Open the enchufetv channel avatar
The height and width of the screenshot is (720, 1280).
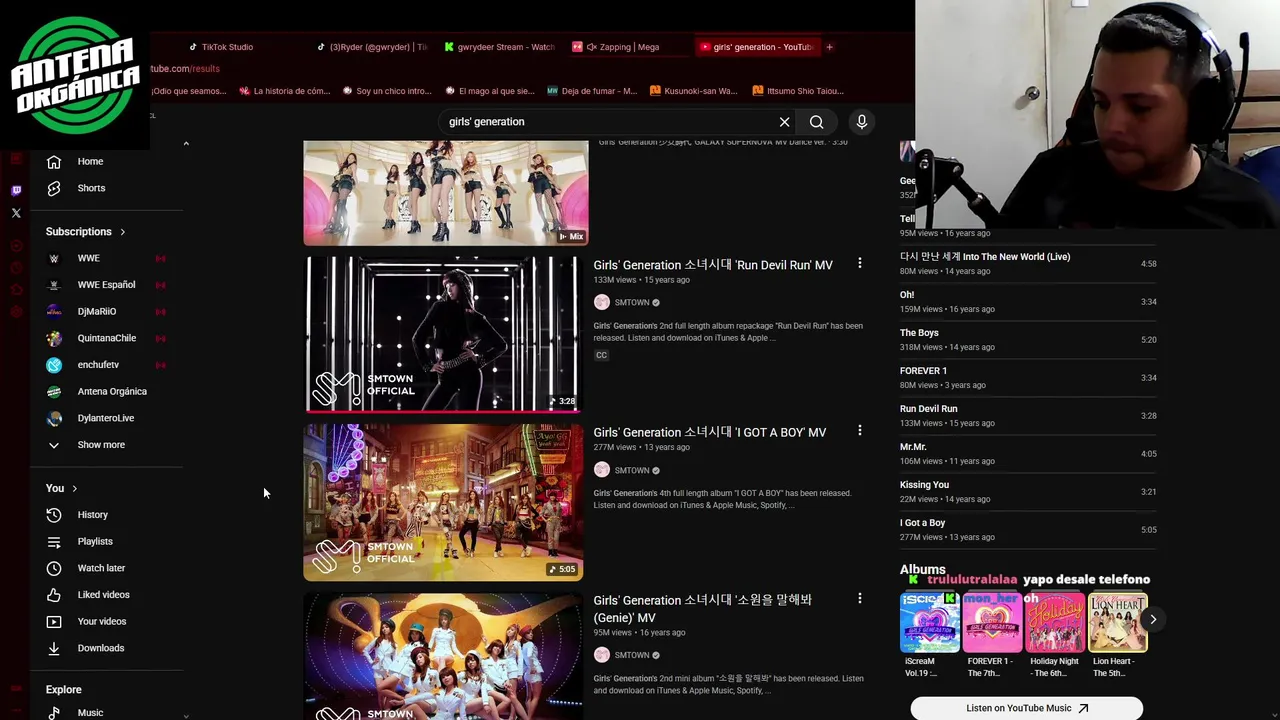[54, 365]
